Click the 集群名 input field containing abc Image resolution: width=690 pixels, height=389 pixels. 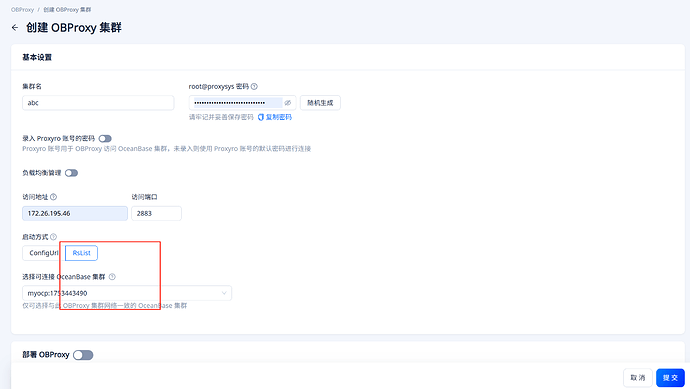pyautogui.click(x=98, y=103)
